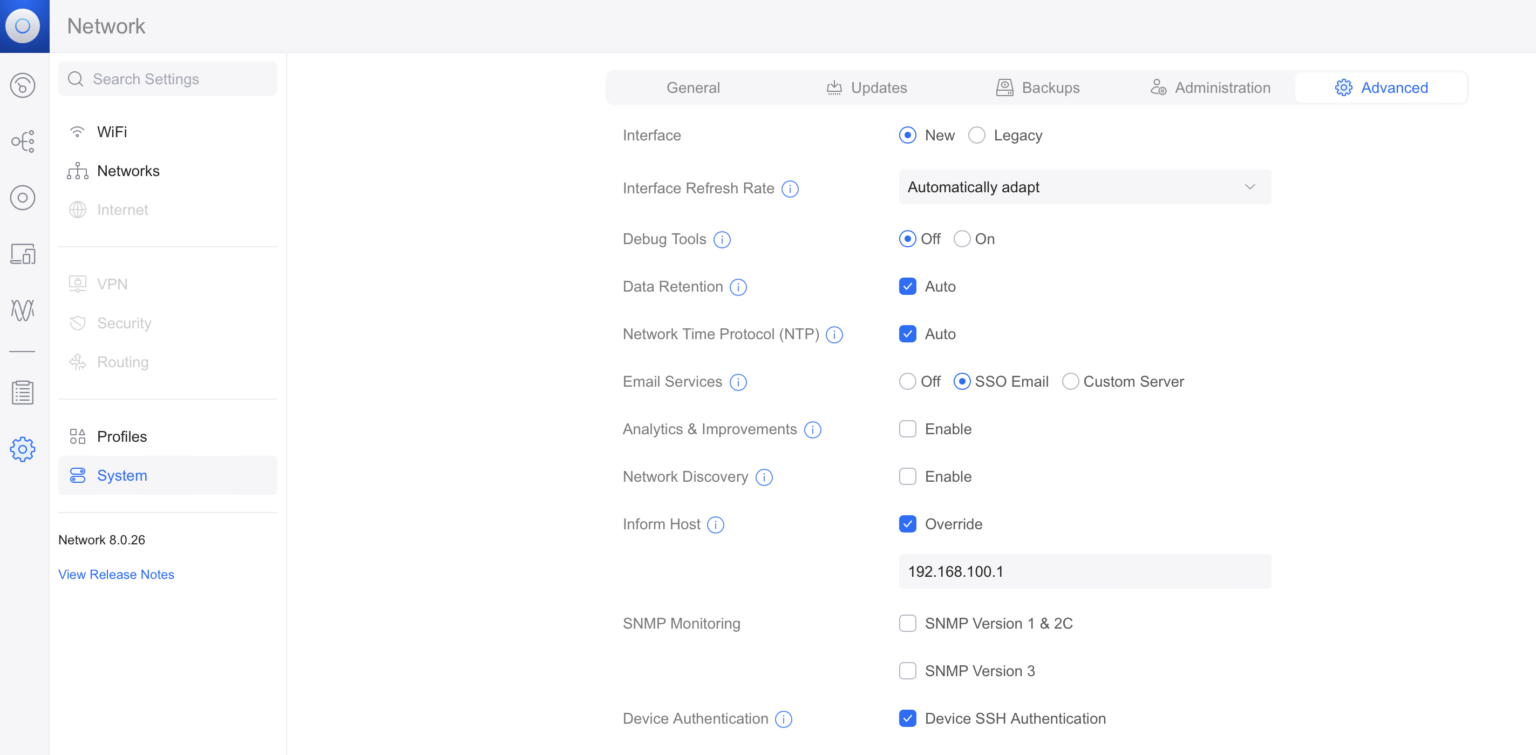Viewport: 1536px width, 755px height.
Task: Open the Profiles settings section
Action: (x=119, y=436)
